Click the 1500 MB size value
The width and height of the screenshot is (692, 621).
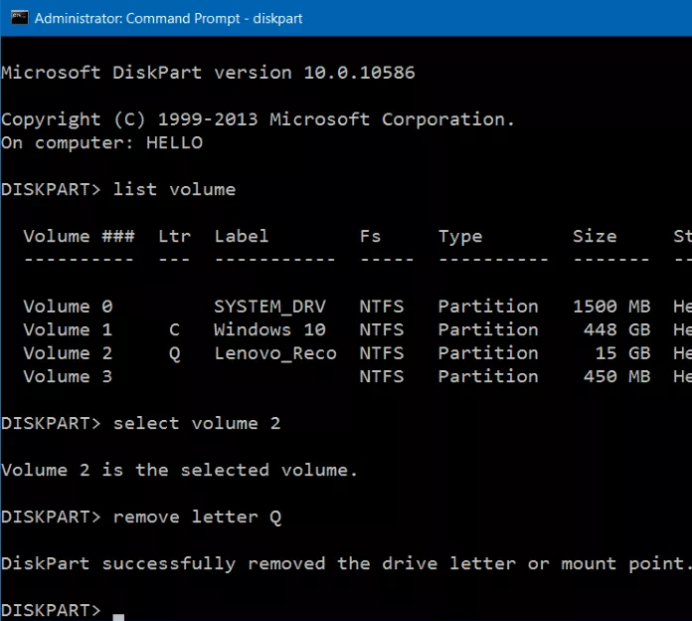click(x=612, y=306)
